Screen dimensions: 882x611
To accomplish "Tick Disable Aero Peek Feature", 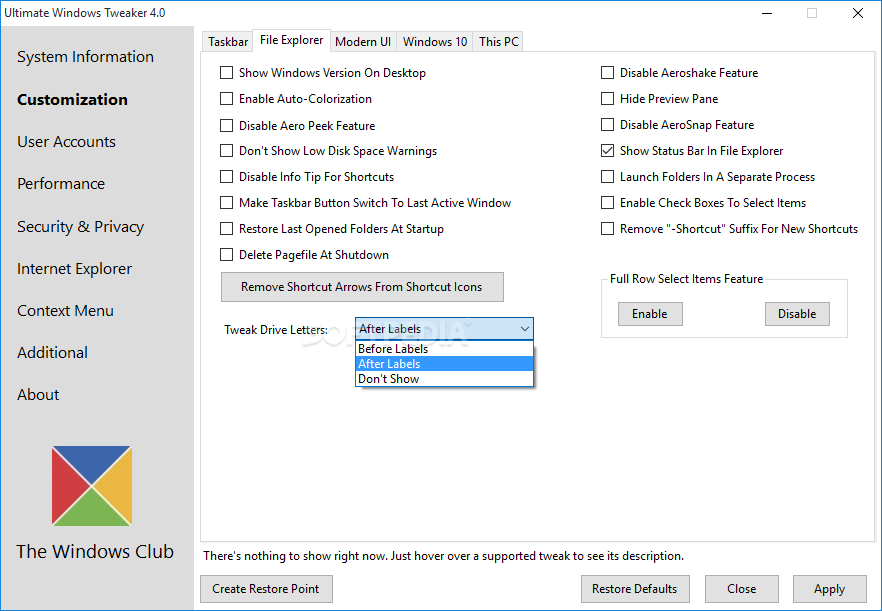I will click(226, 125).
